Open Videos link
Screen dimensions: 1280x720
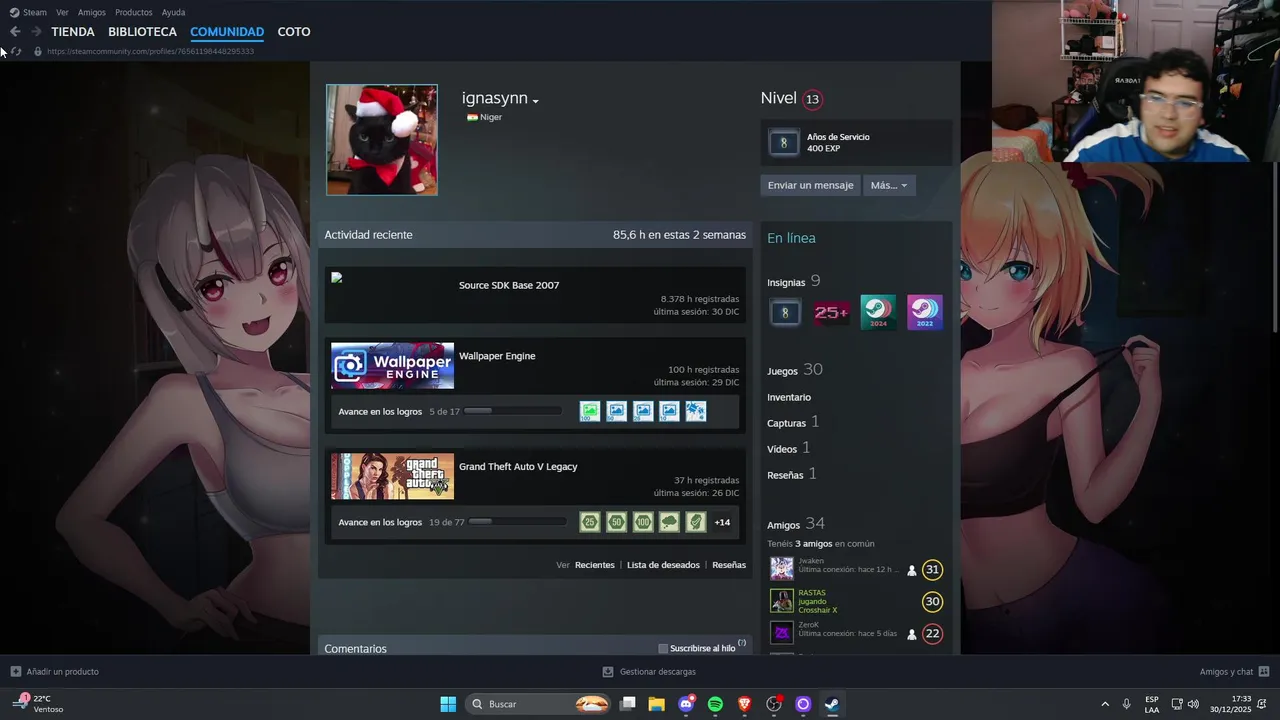[x=789, y=448]
